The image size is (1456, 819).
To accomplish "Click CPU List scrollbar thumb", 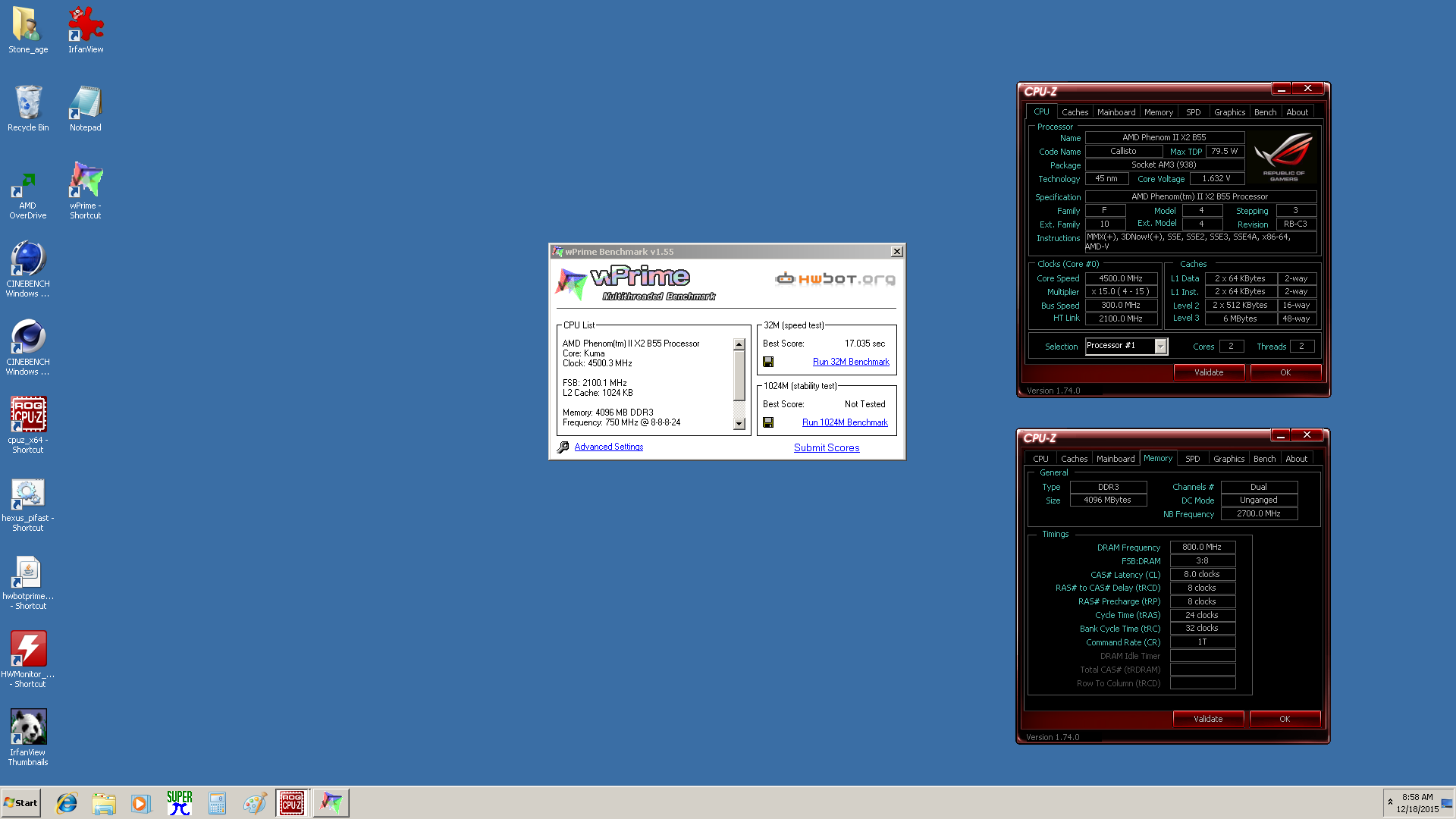I will [739, 376].
